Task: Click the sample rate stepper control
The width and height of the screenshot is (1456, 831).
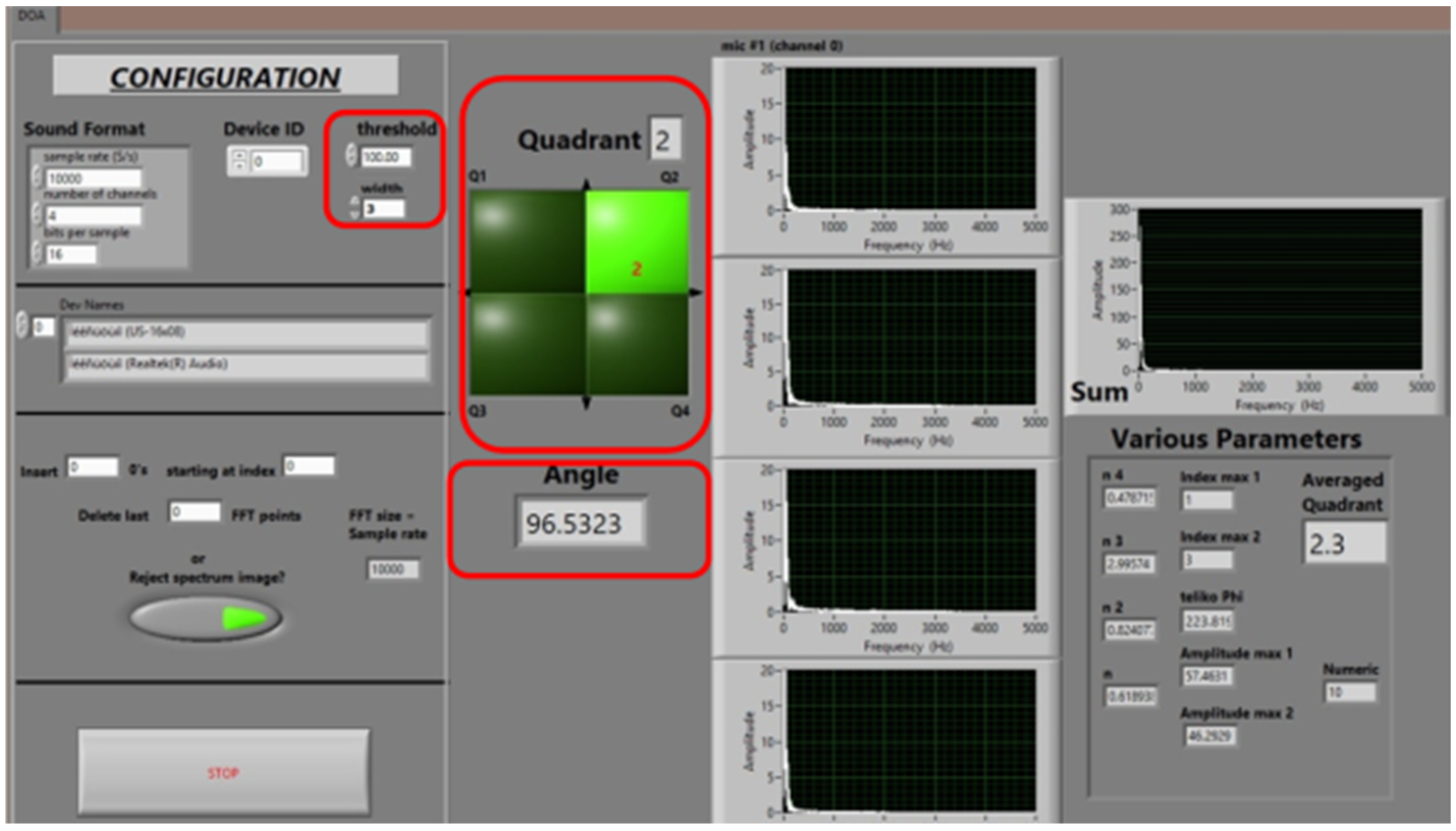Action: (37, 177)
